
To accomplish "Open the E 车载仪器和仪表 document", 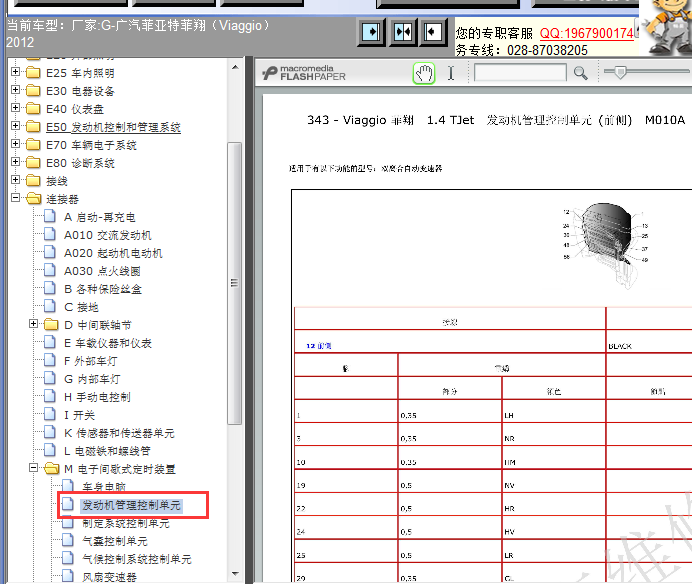I will click(x=108, y=343).
